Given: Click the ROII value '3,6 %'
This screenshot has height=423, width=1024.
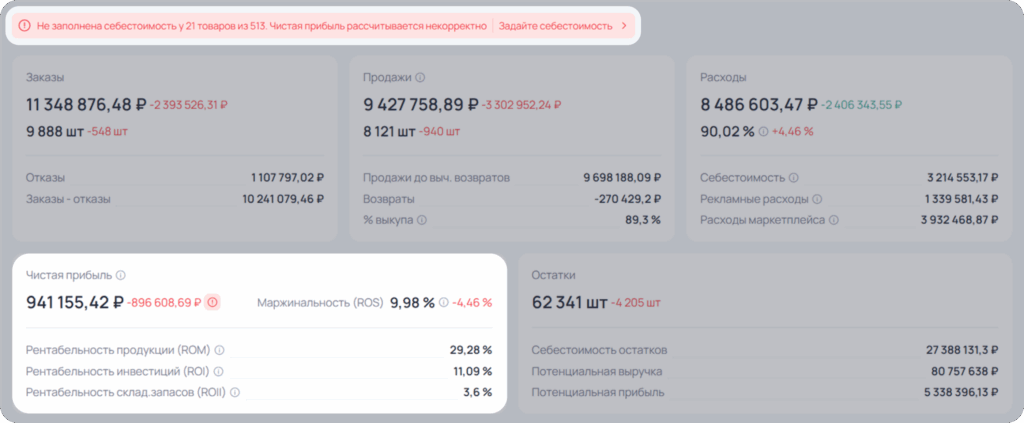Looking at the screenshot, I should (477, 392).
